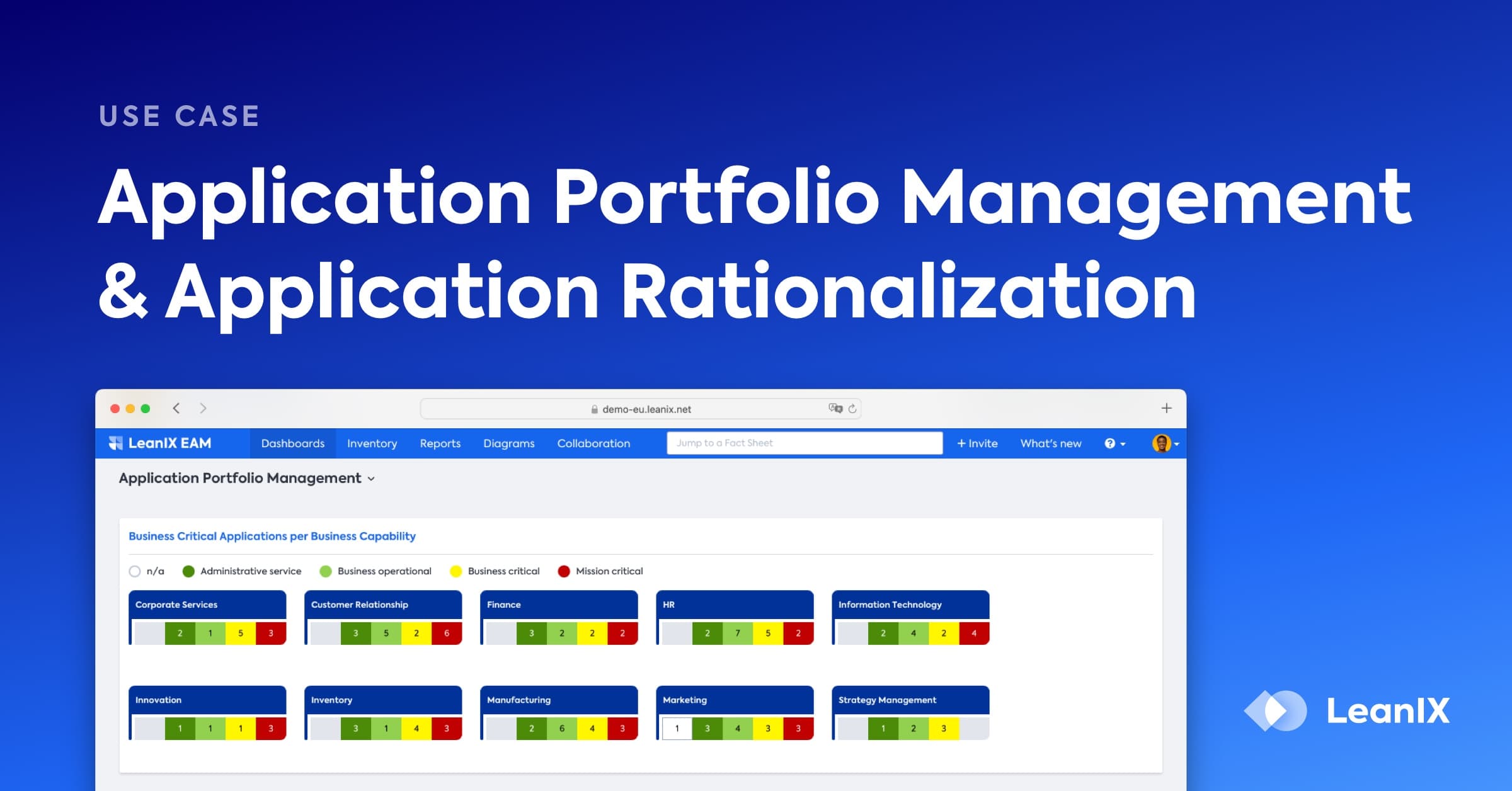
Task: Open the help question-mark dropdown
Action: [1111, 443]
